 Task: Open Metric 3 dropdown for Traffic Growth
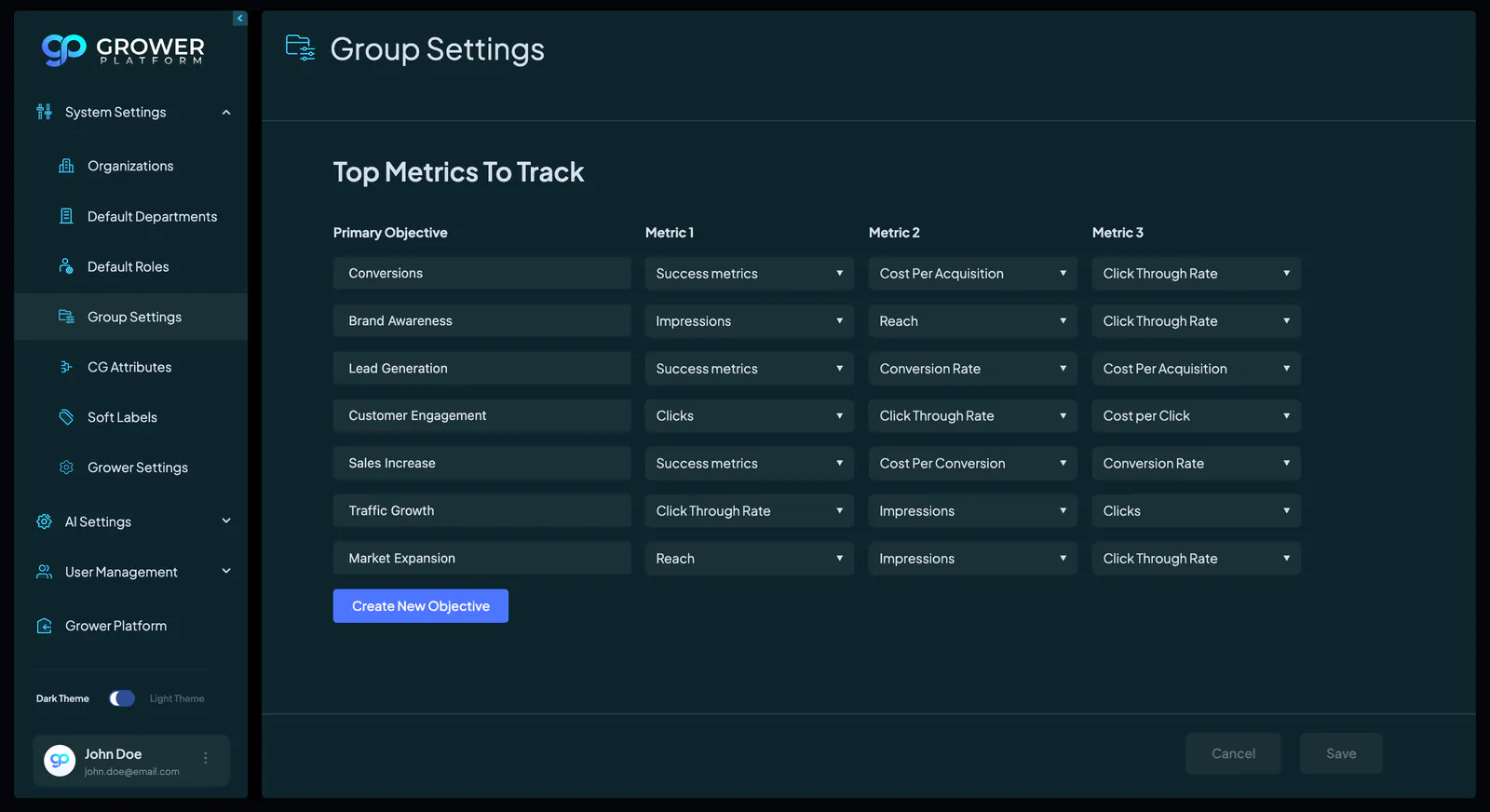(1197, 511)
